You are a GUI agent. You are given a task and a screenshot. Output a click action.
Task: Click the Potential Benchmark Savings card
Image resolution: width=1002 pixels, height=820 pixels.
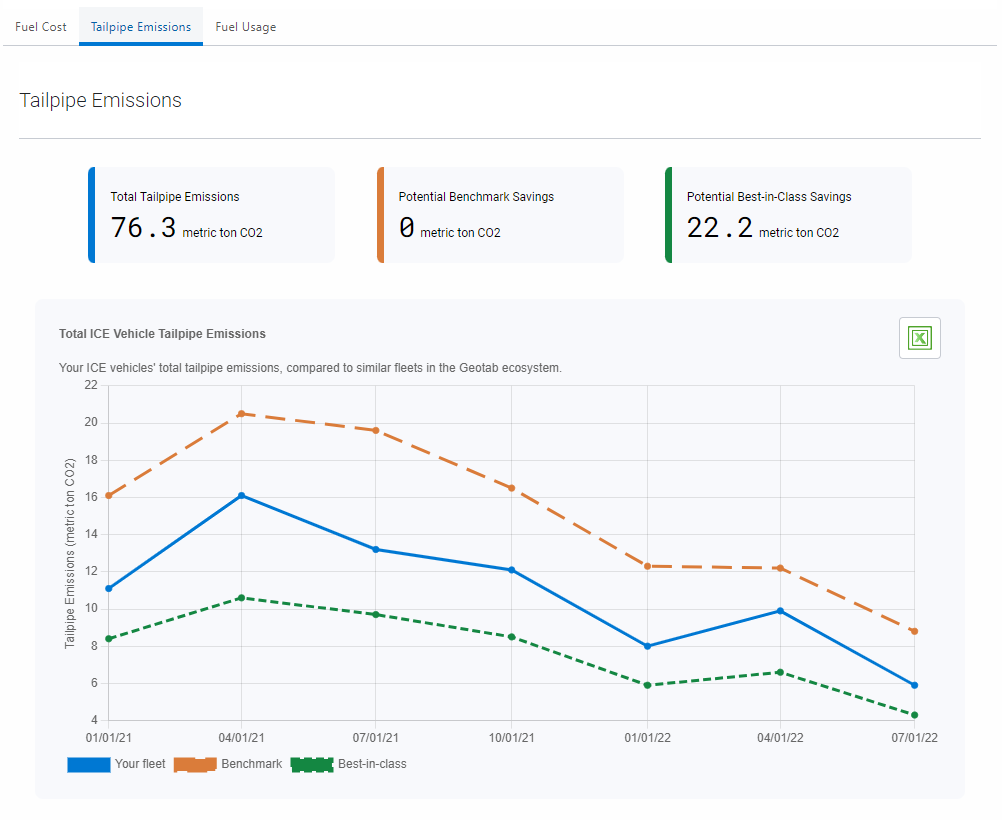(500, 215)
